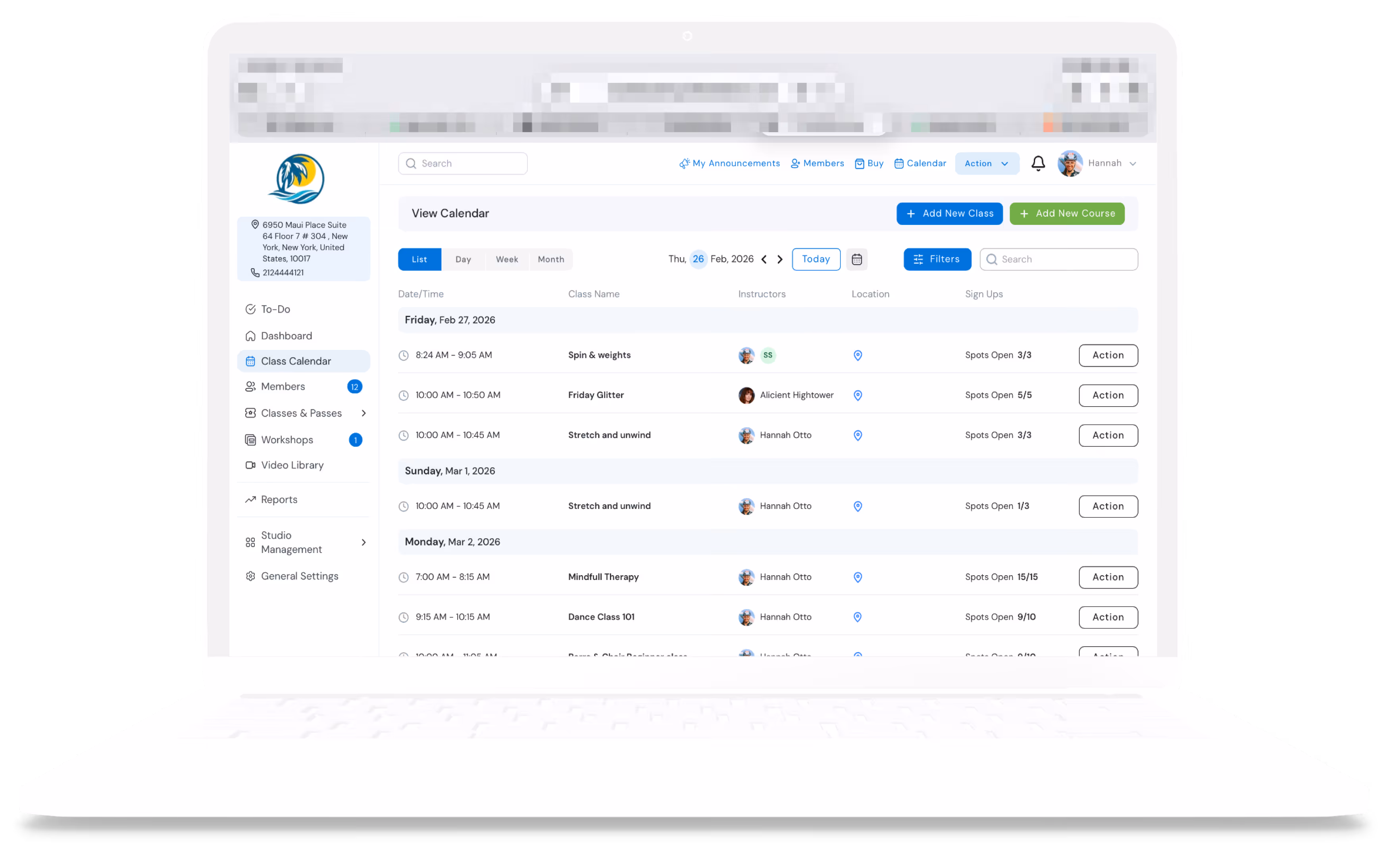
Task: Switch to Day view tab
Action: click(463, 259)
